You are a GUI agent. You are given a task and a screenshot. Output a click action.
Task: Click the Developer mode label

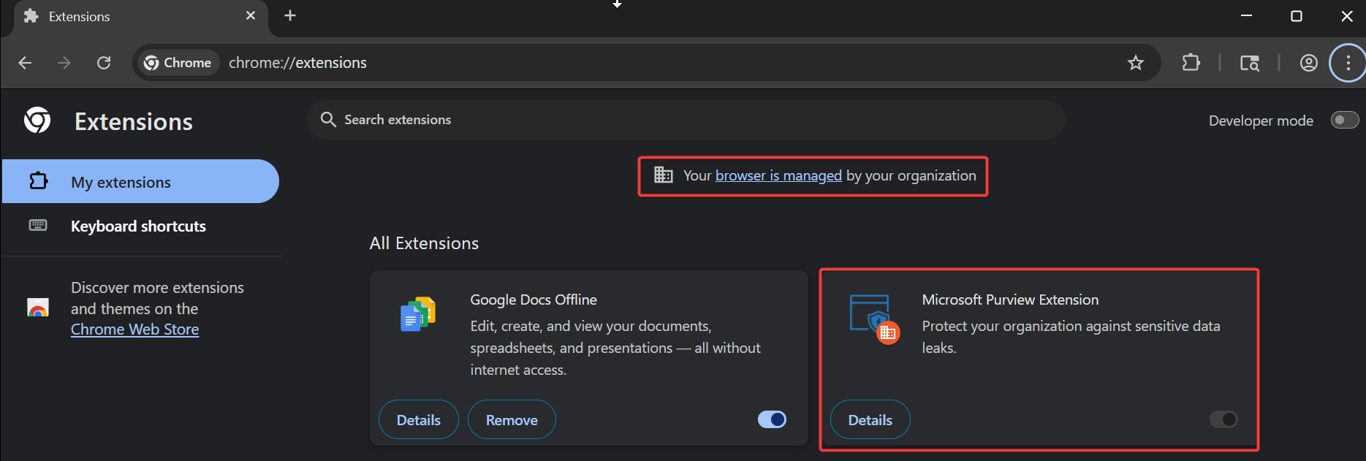tap(1261, 120)
